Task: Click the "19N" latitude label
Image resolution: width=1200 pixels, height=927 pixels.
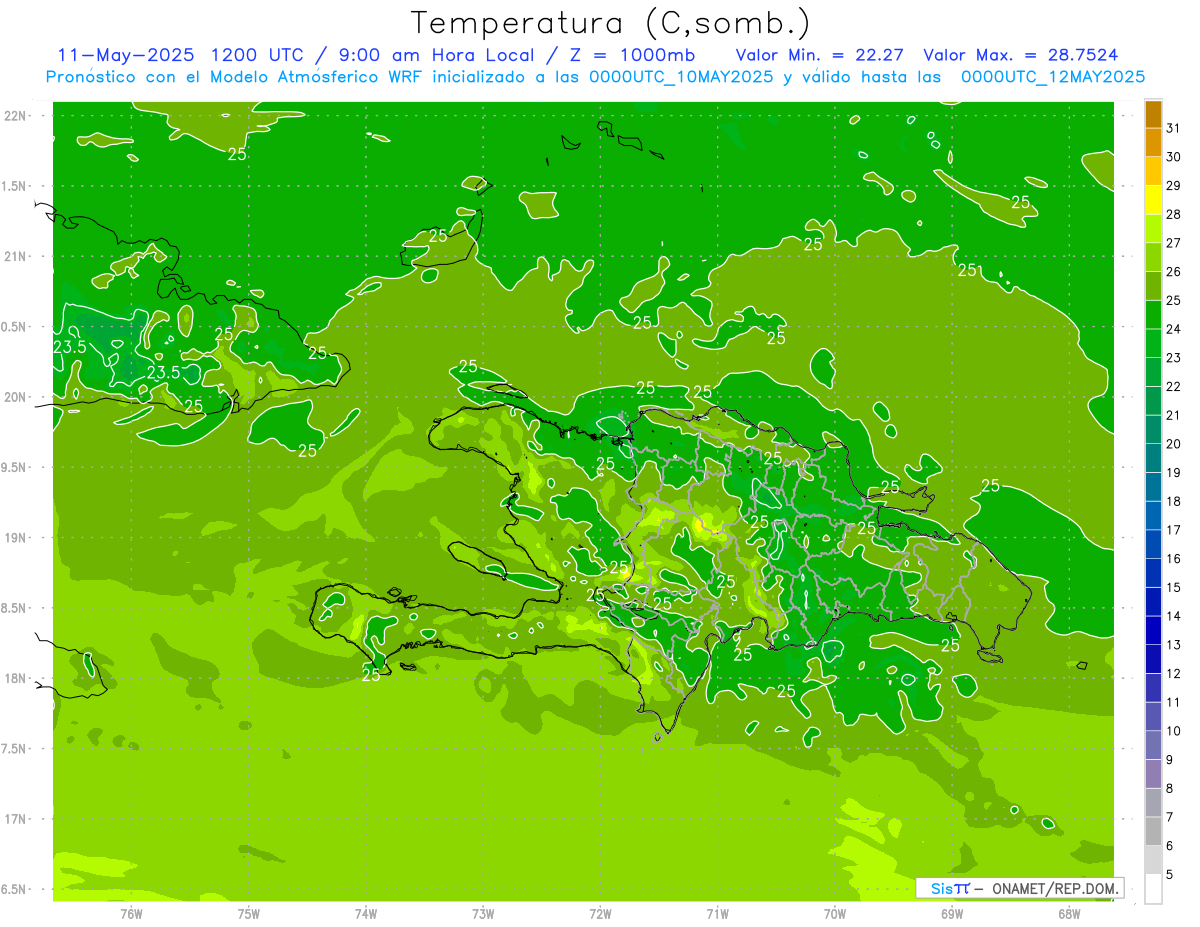Action: pos(15,538)
